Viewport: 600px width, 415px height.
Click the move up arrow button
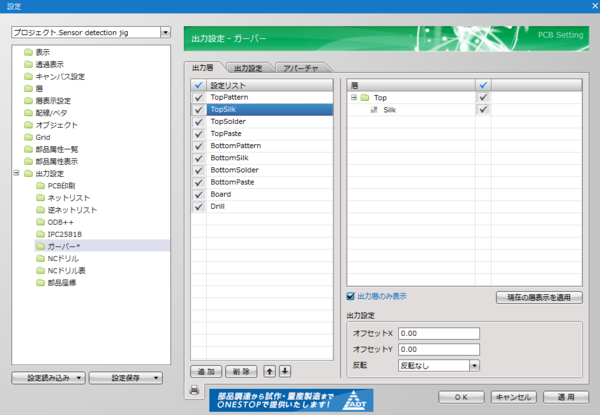[269, 370]
